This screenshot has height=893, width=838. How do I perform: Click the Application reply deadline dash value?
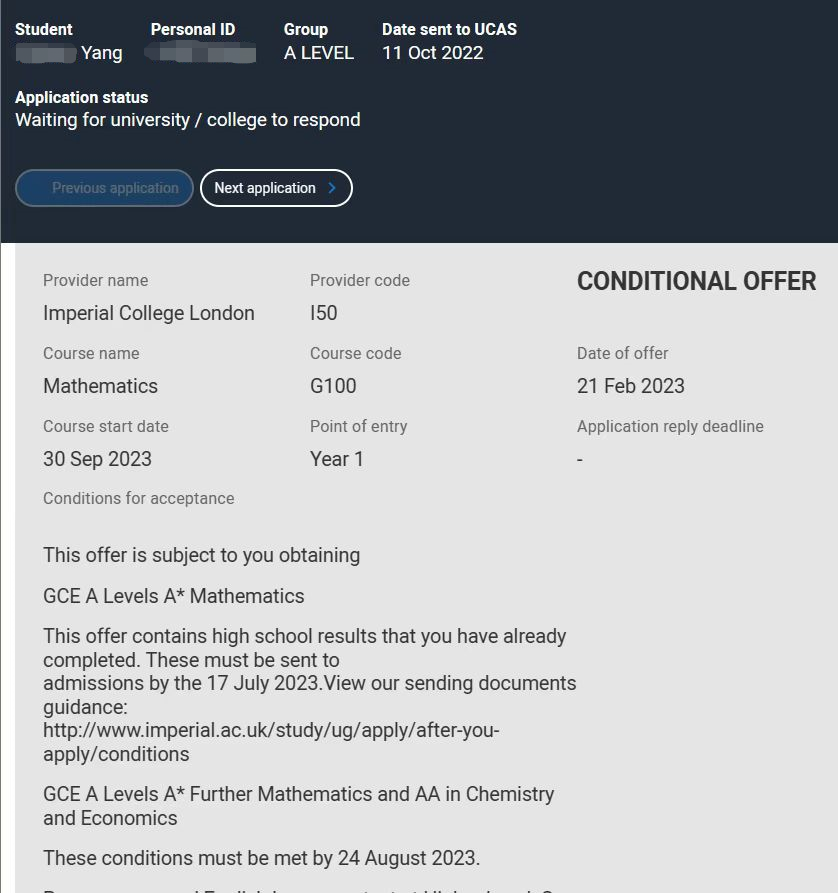(580, 459)
